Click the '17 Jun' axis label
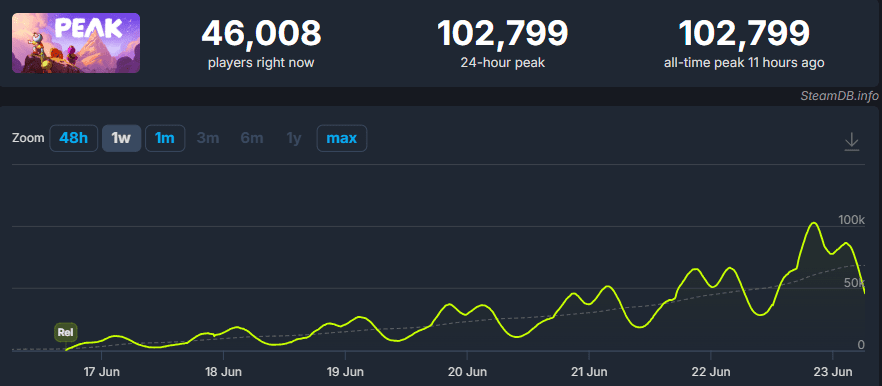The height and width of the screenshot is (386, 882). pyautogui.click(x=101, y=372)
